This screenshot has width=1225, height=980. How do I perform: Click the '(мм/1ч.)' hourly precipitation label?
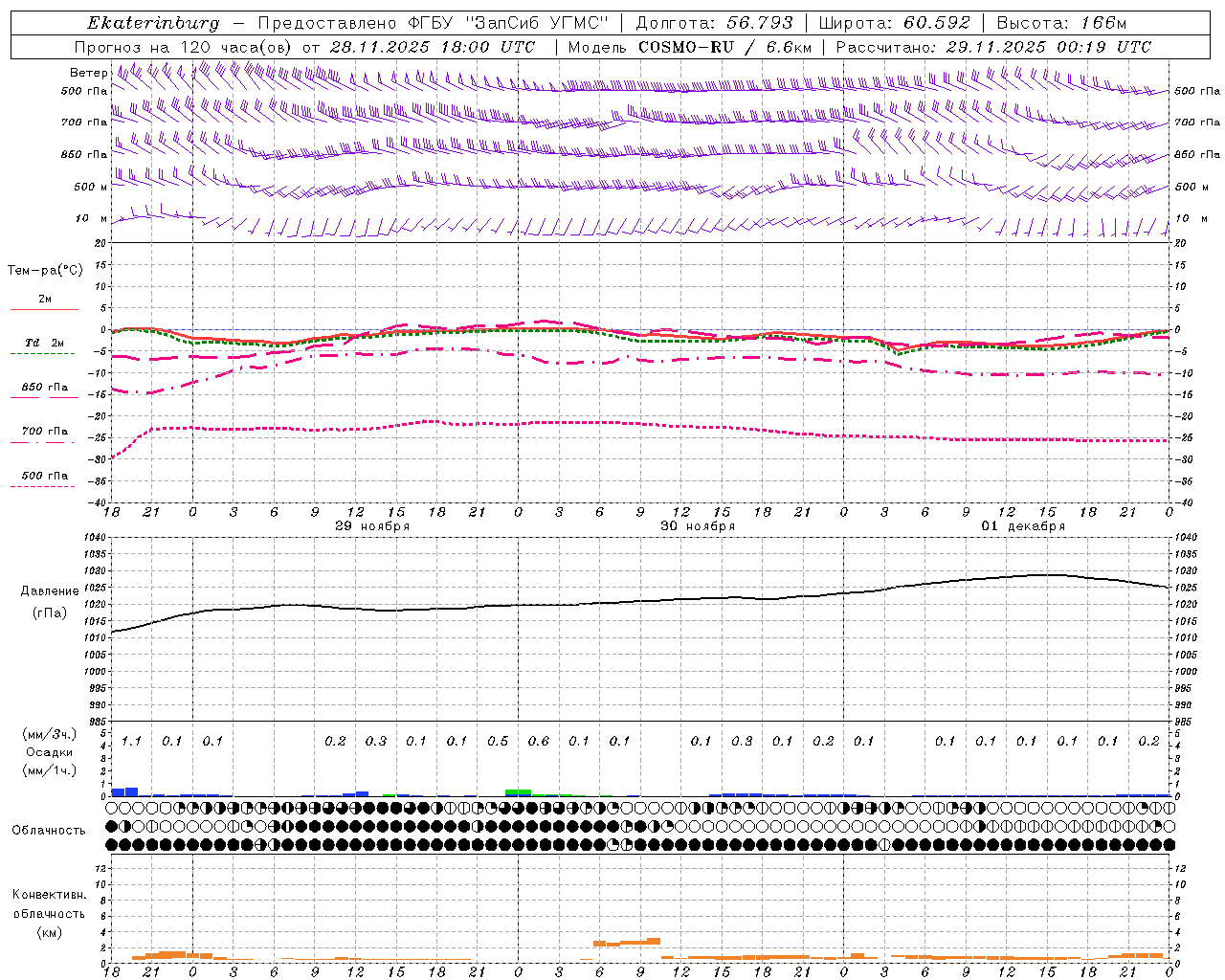coord(50,770)
